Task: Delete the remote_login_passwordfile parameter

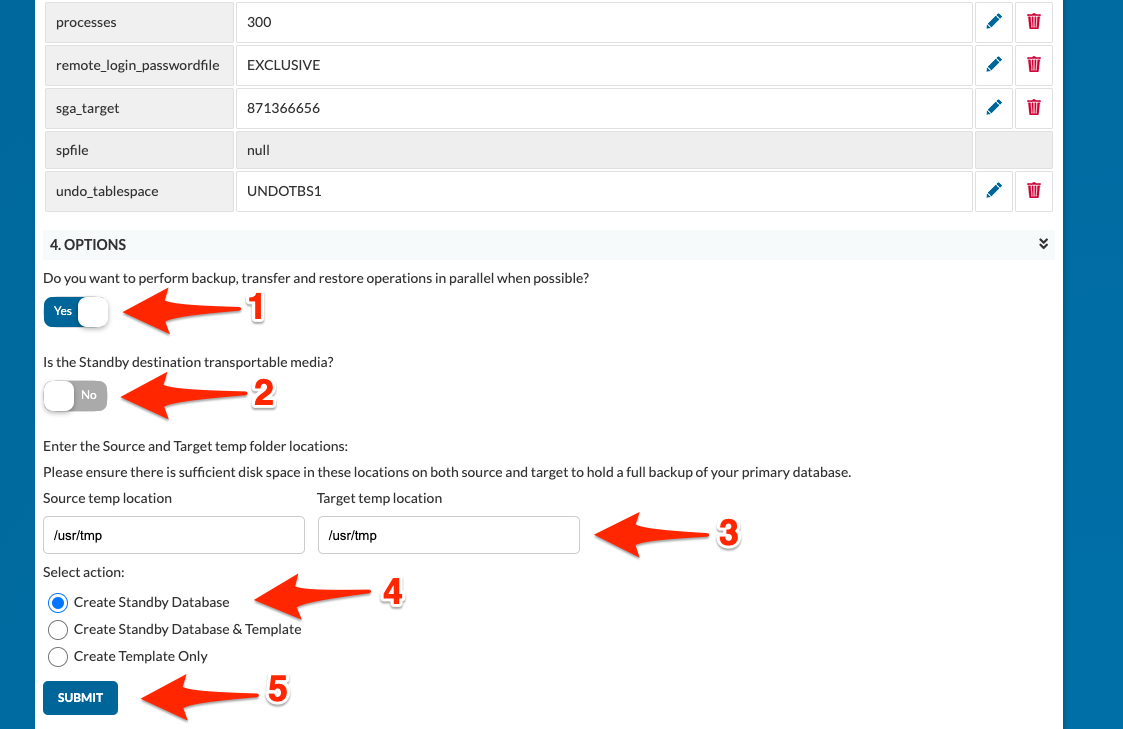Action: (x=1033, y=65)
